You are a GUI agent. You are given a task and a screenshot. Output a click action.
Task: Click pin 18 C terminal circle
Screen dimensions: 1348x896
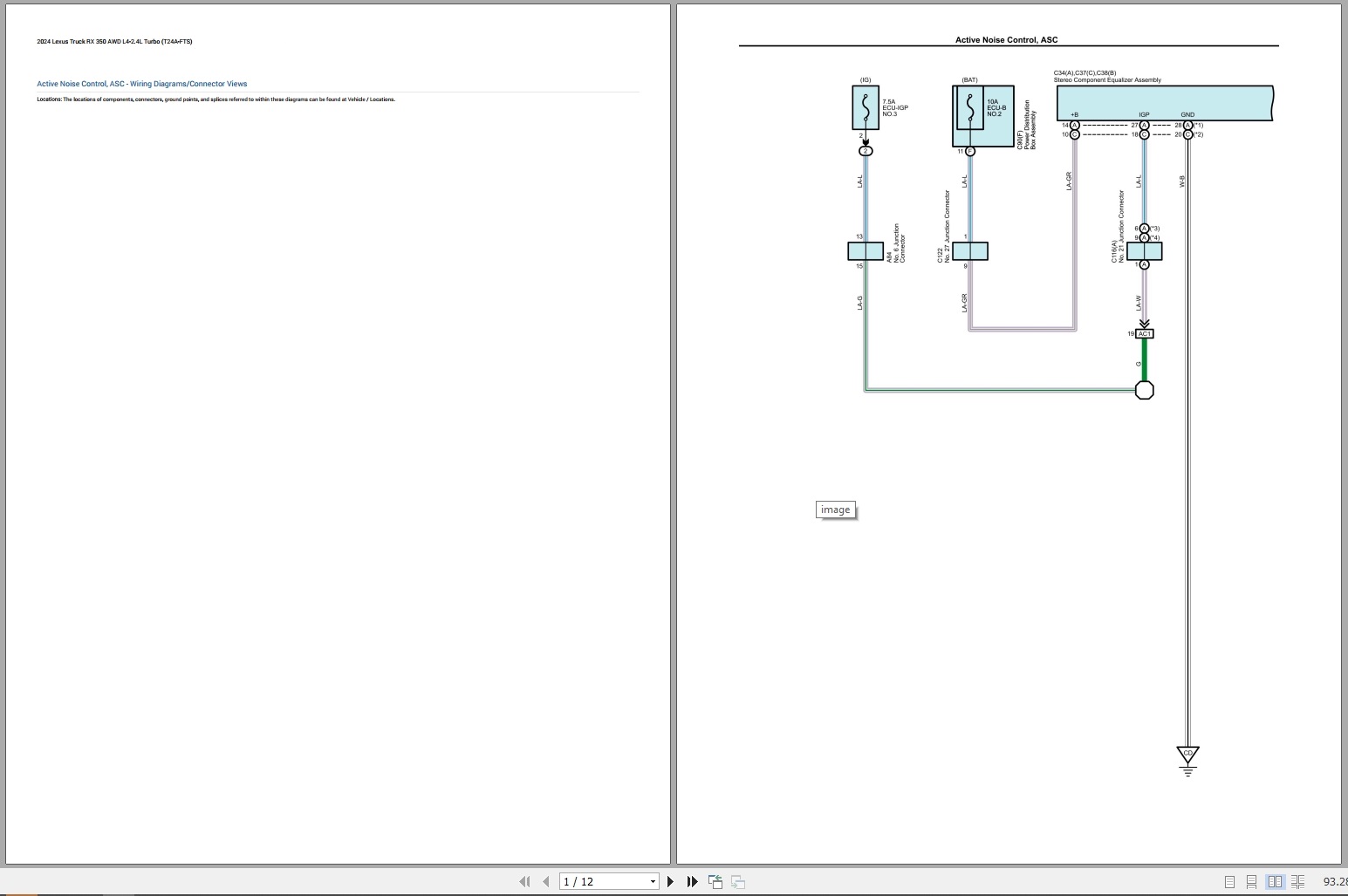[x=1145, y=135]
